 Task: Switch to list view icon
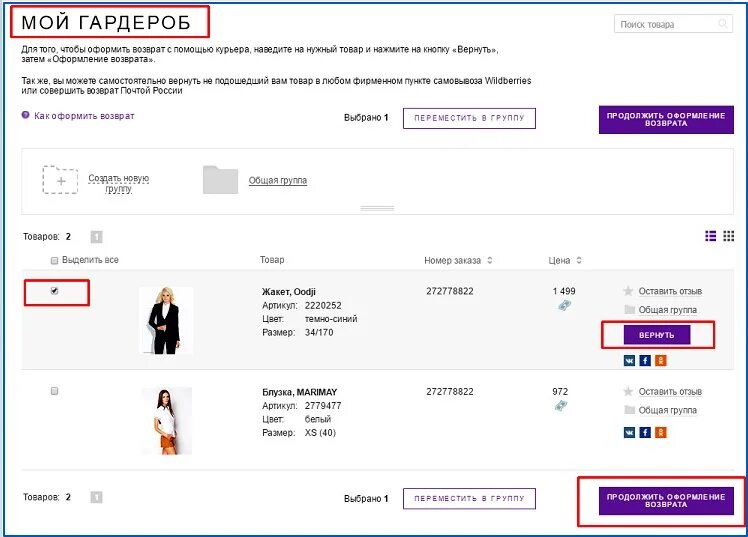tap(711, 236)
